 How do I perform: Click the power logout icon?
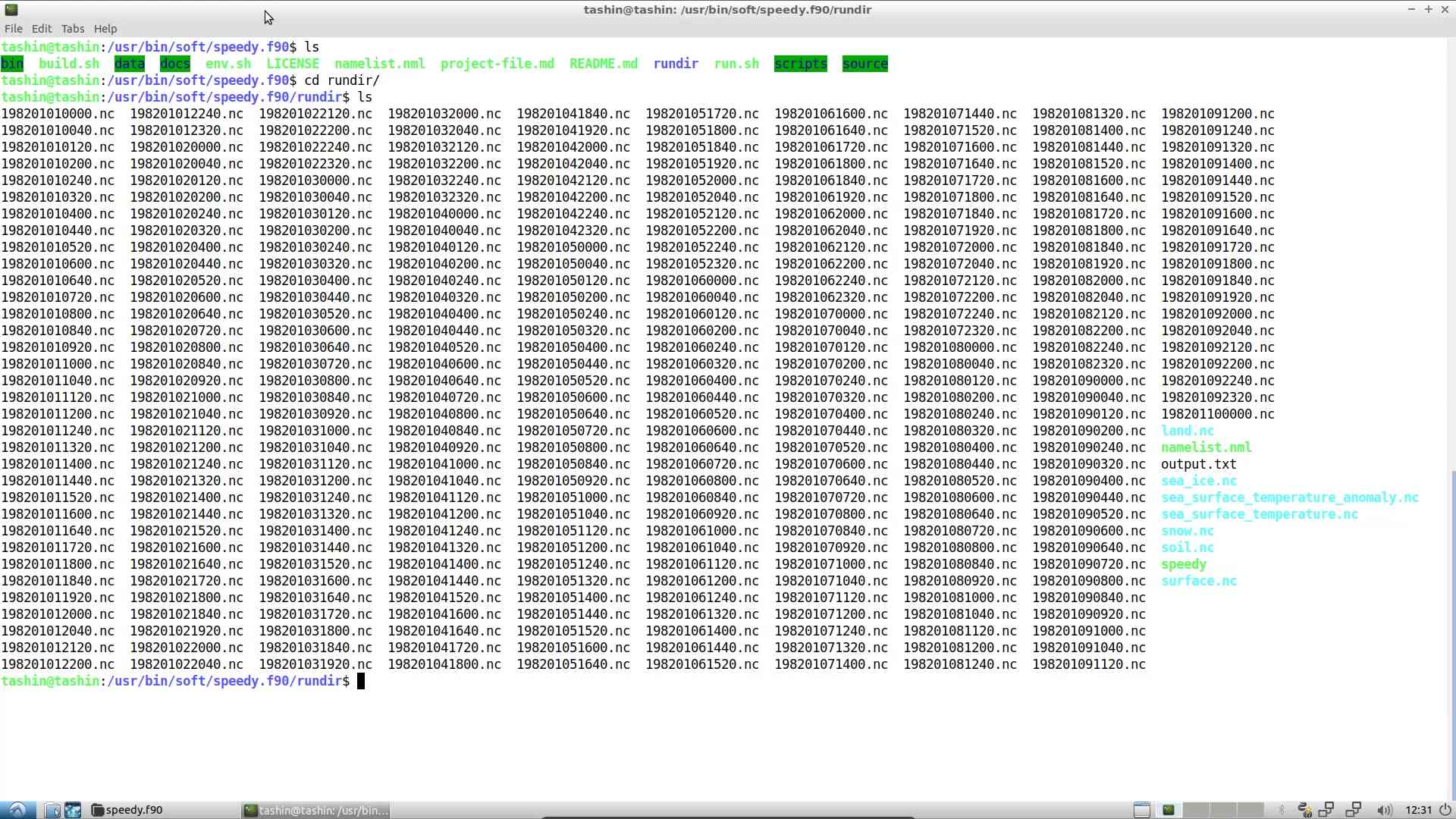point(1445,810)
